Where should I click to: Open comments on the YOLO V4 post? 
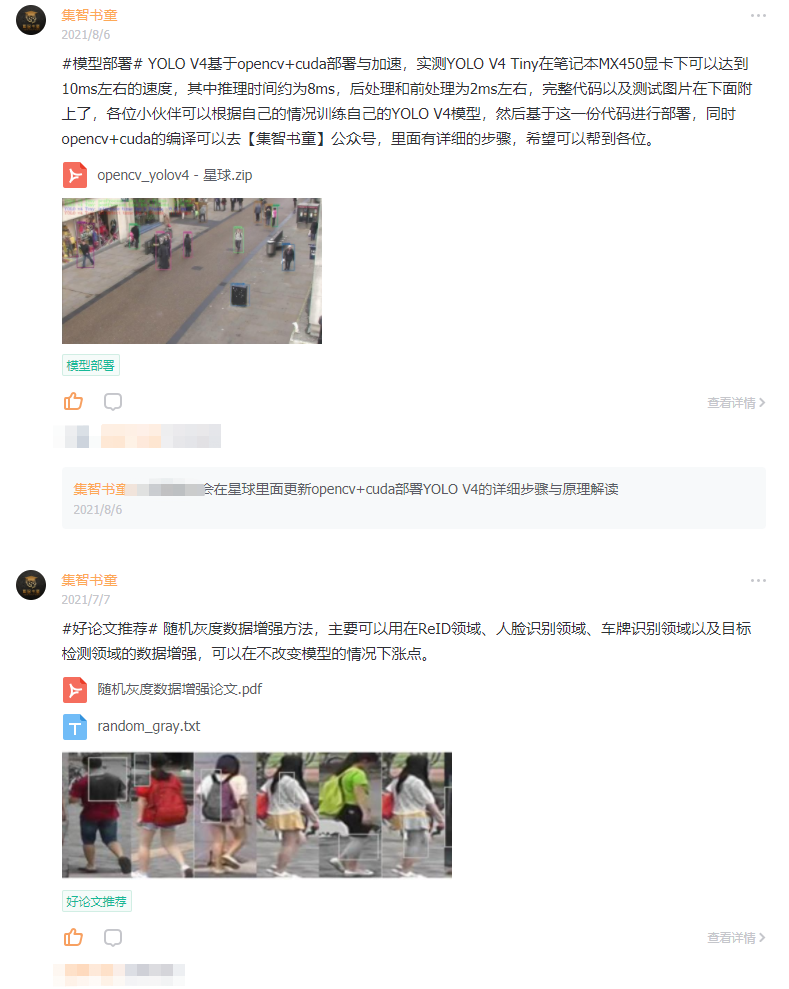click(113, 402)
